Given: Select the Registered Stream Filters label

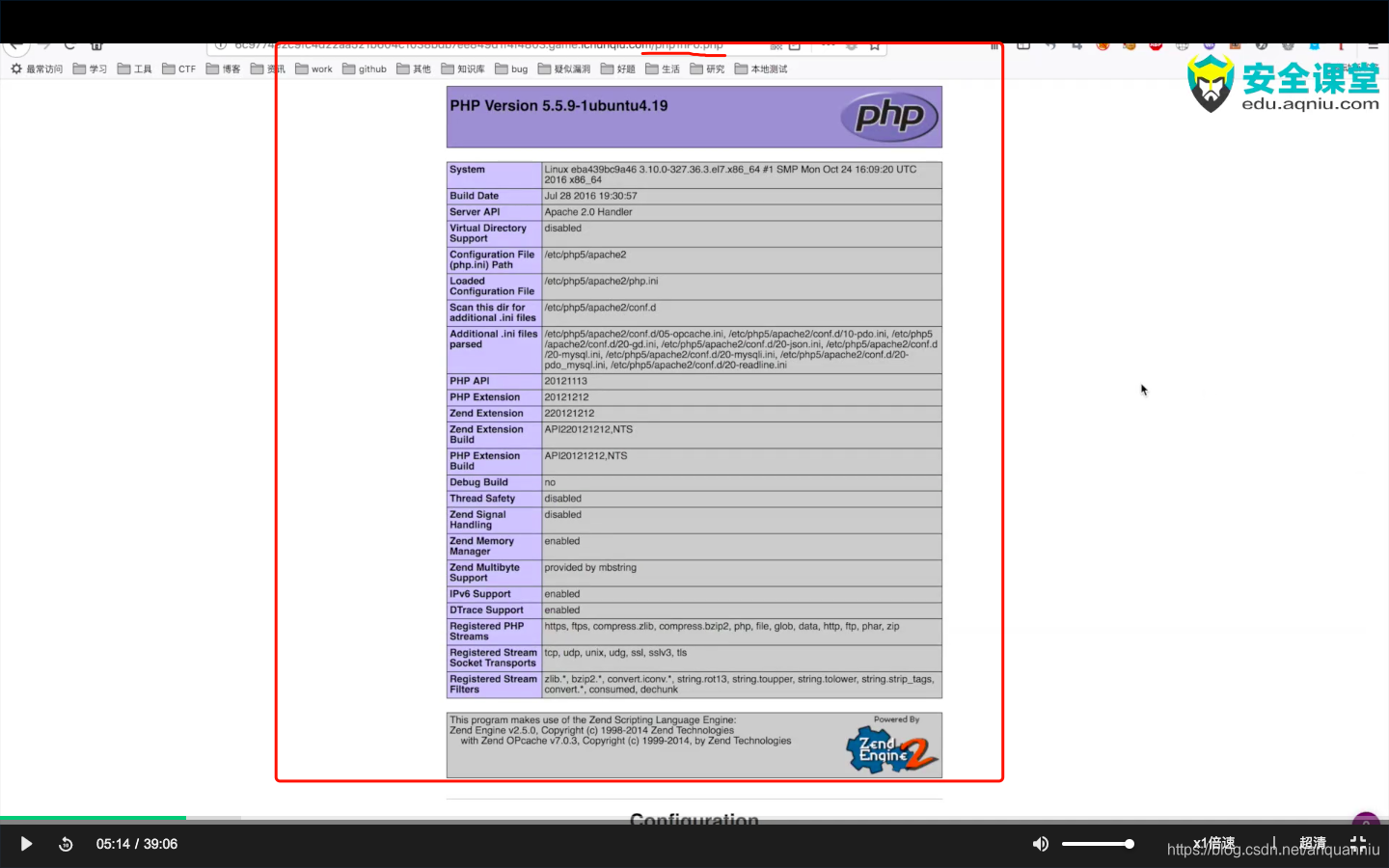Looking at the screenshot, I should pyautogui.click(x=493, y=684).
